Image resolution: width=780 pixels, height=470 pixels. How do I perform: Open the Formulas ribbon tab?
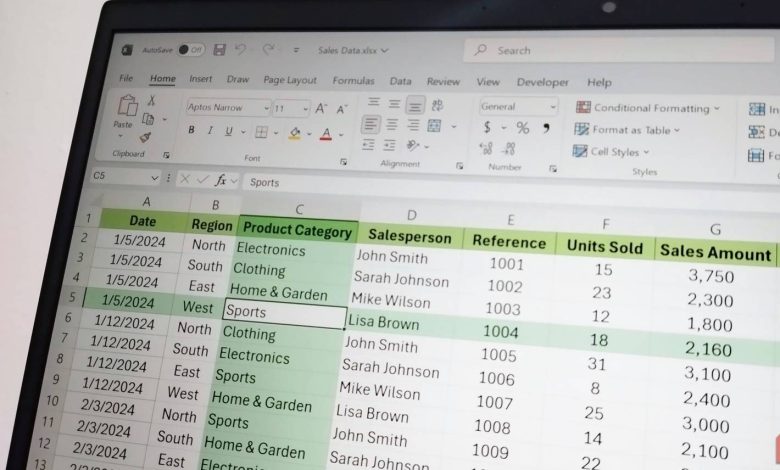[x=353, y=81]
